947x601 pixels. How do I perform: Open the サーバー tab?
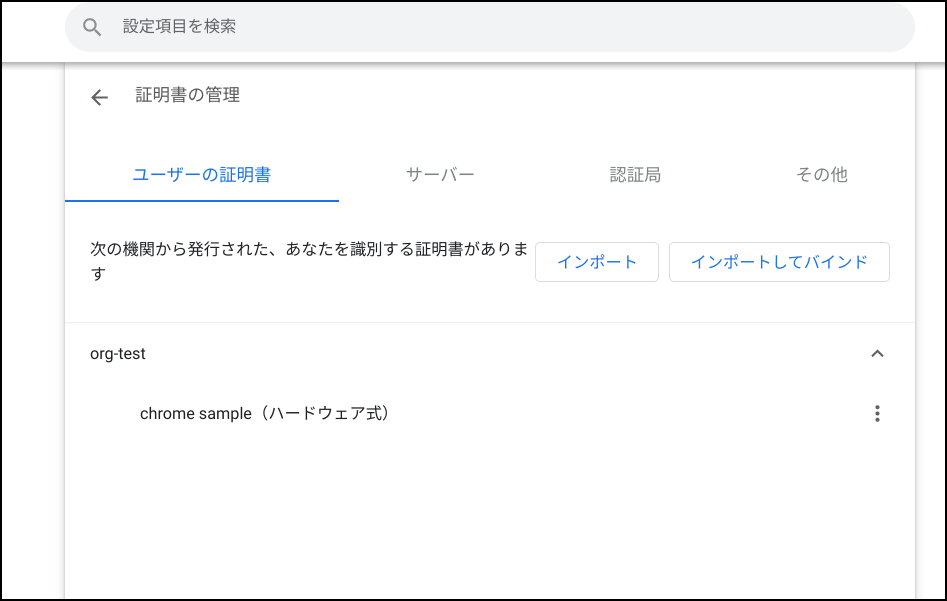coord(440,175)
